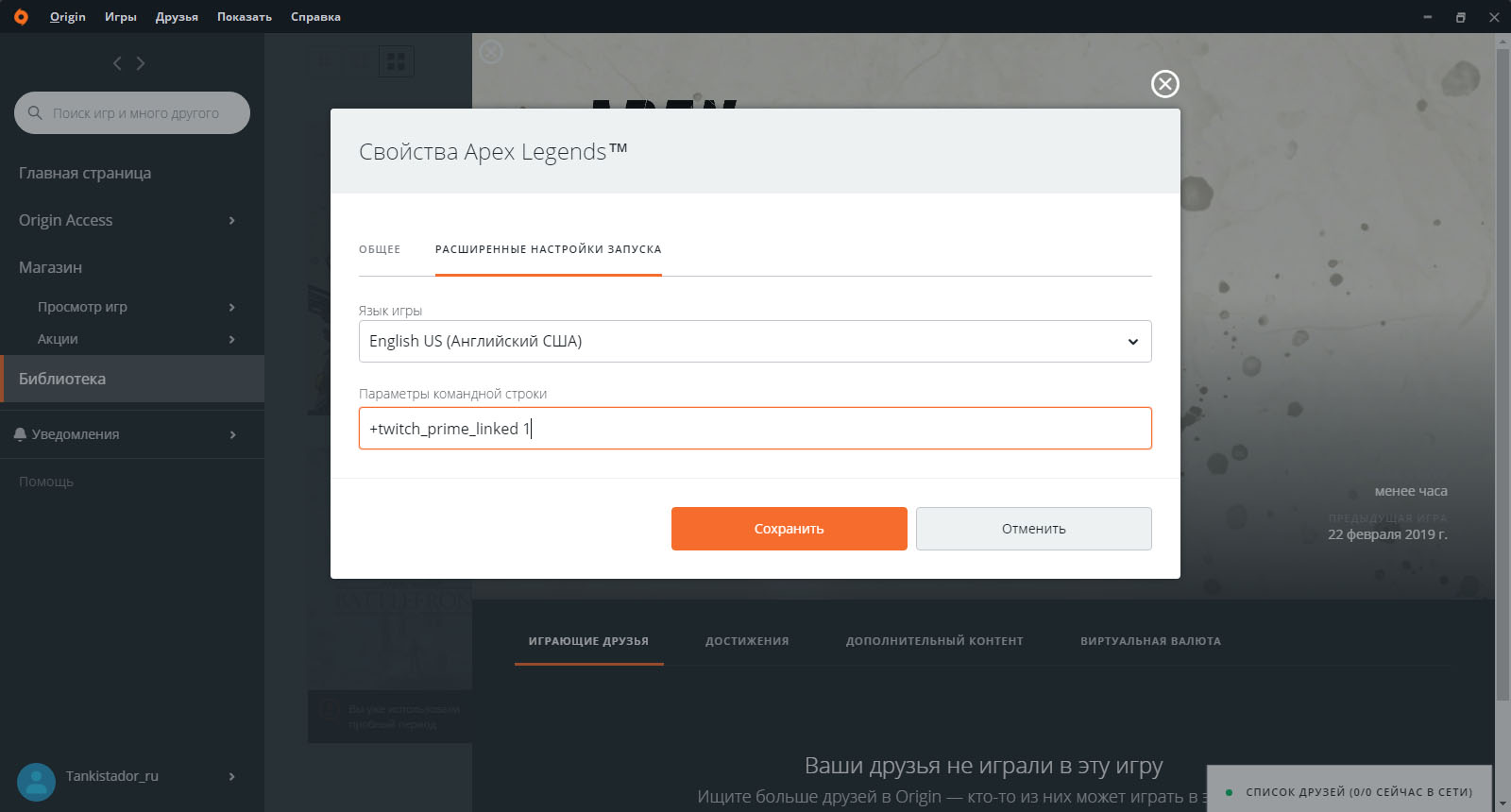This screenshot has height=812, width=1511.
Task: Open the game language dropdown
Action: (755, 341)
